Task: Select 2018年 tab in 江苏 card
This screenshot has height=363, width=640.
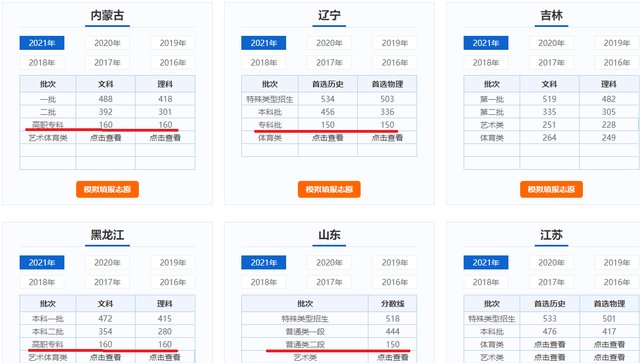Action: tap(486, 282)
